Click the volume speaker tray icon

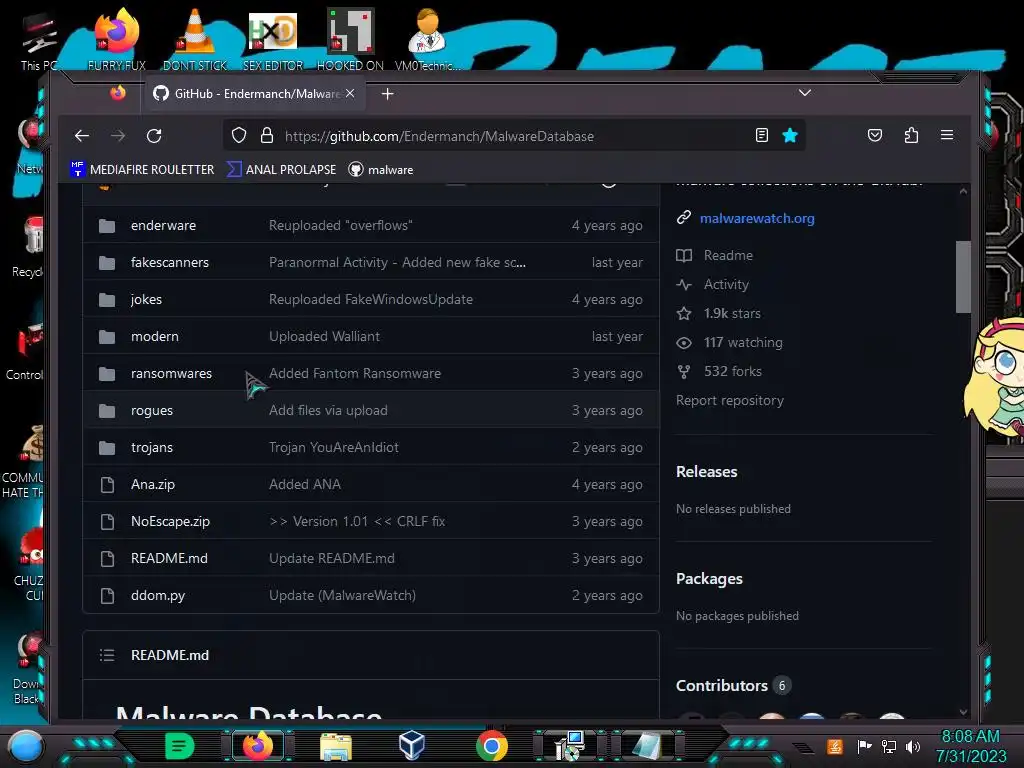pyautogui.click(x=913, y=746)
